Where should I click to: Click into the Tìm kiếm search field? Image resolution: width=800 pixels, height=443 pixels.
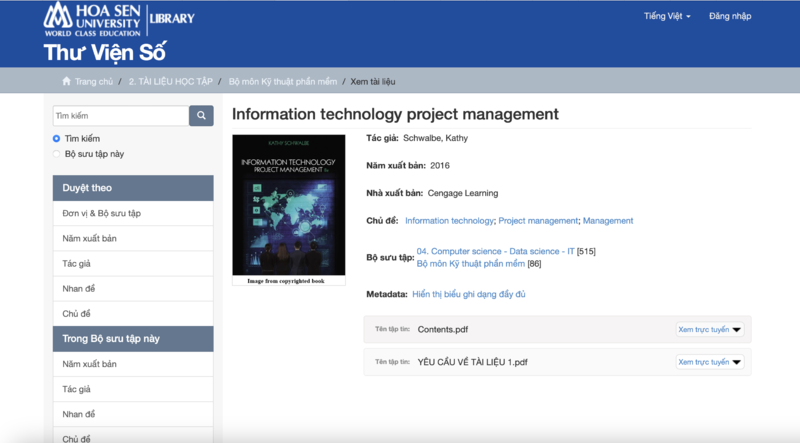[120, 116]
